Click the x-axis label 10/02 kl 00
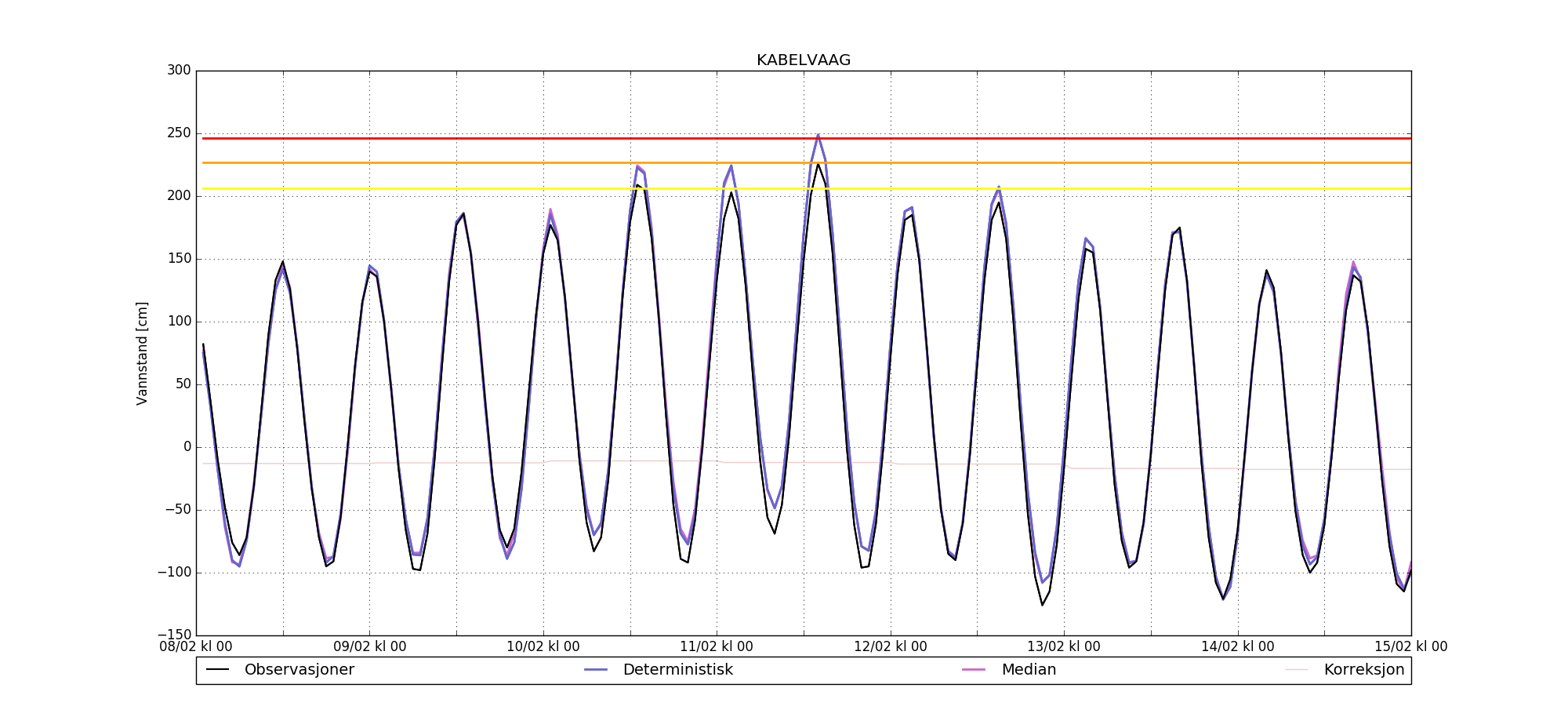 [543, 647]
